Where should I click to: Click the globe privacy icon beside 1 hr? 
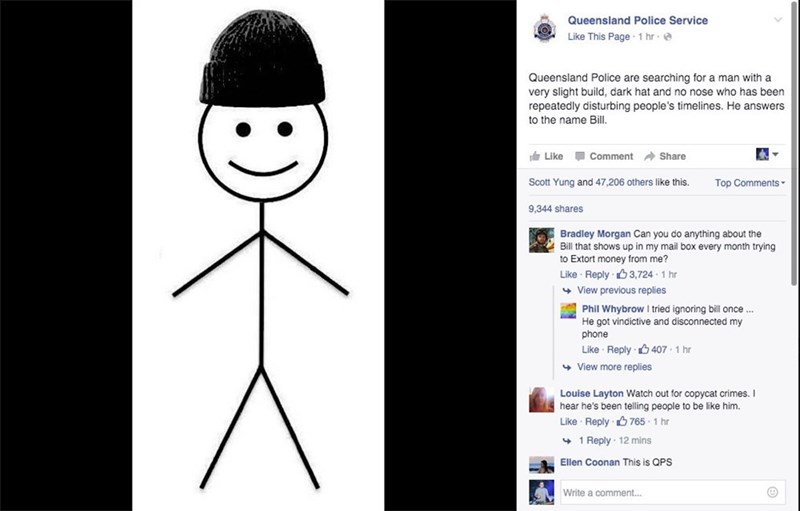(x=667, y=37)
